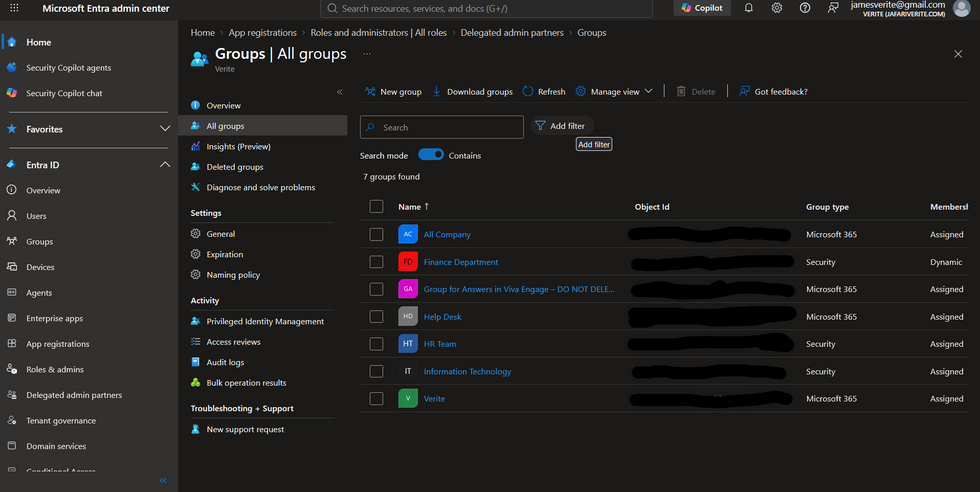The height and width of the screenshot is (492, 980).
Task: Open Security Copilot chat
Action: [x=64, y=93]
